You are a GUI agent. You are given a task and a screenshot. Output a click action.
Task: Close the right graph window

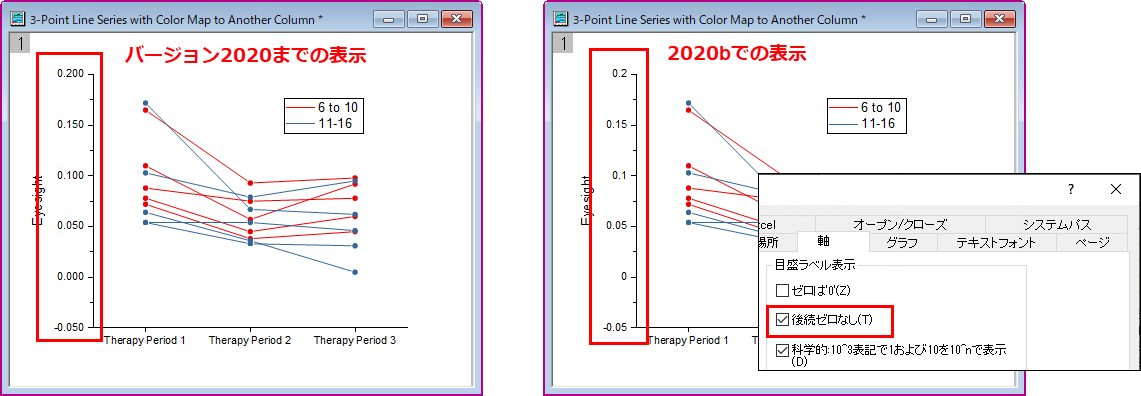1001,20
